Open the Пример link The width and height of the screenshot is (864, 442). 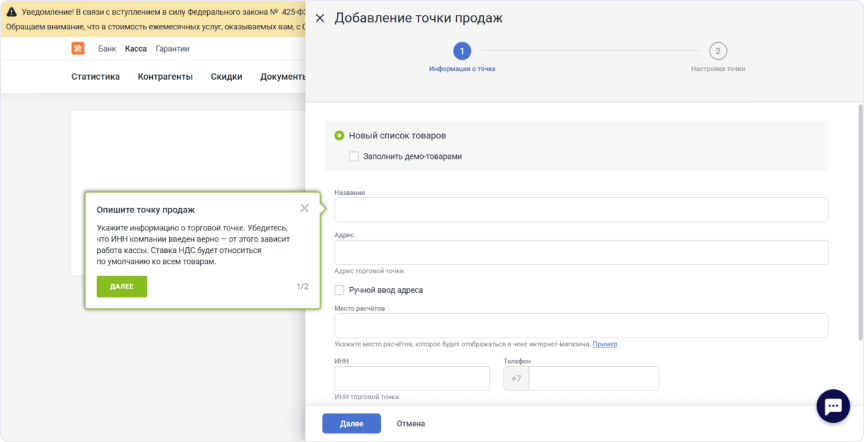click(605, 344)
